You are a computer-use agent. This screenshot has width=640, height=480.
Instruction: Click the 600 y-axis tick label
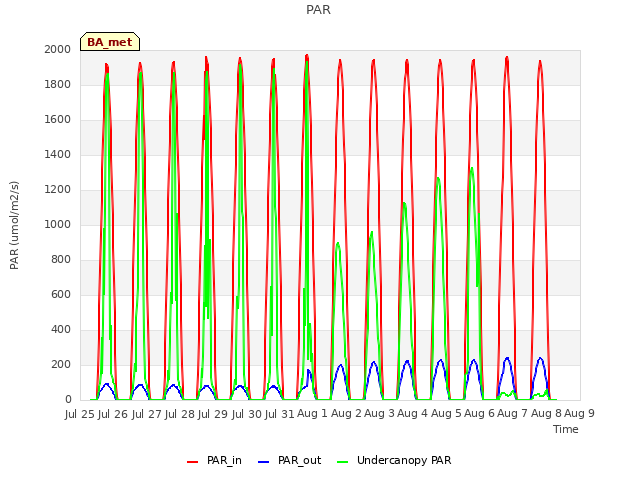tap(61, 295)
